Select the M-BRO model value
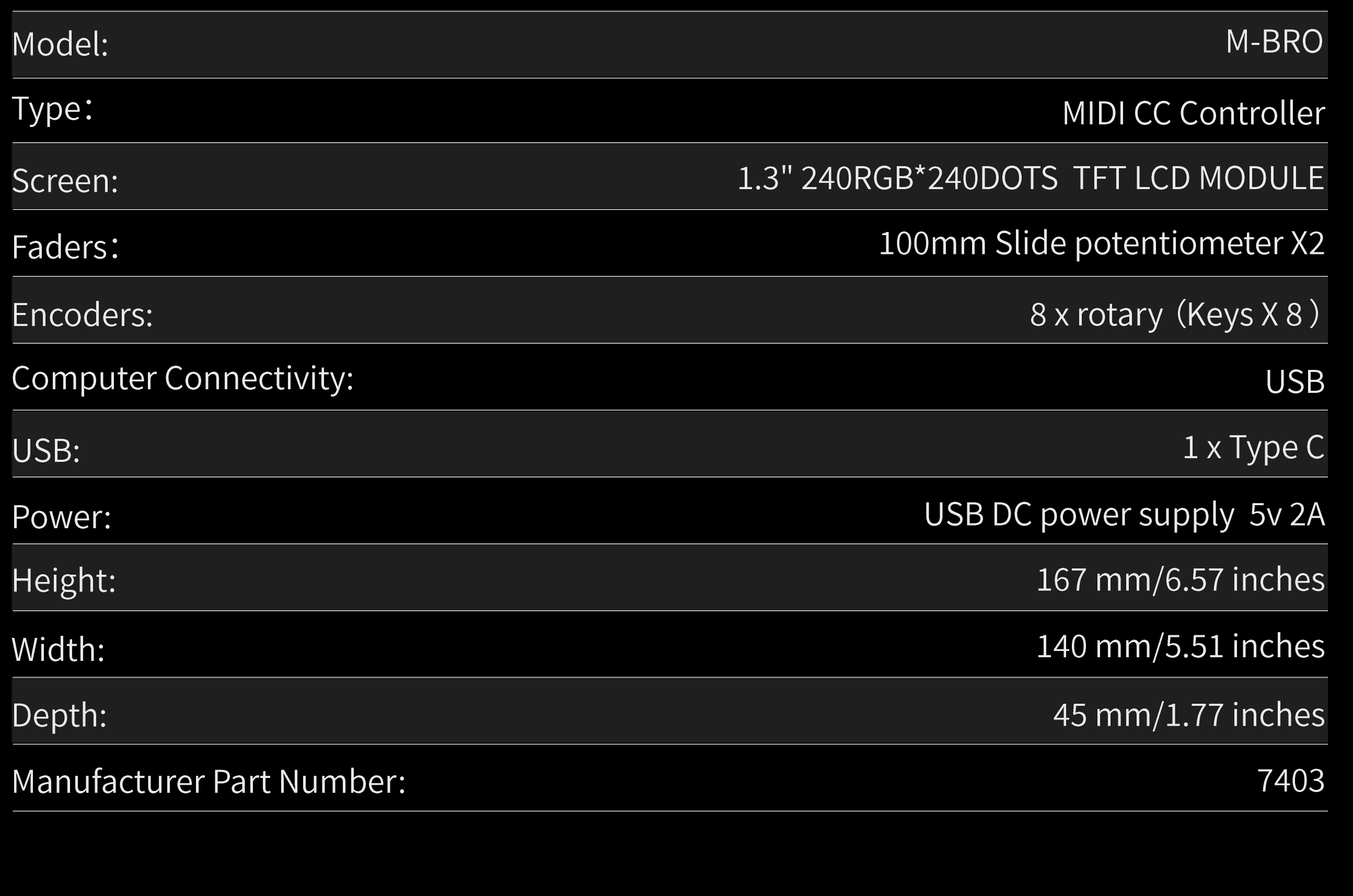The image size is (1353, 896). click(x=1274, y=42)
